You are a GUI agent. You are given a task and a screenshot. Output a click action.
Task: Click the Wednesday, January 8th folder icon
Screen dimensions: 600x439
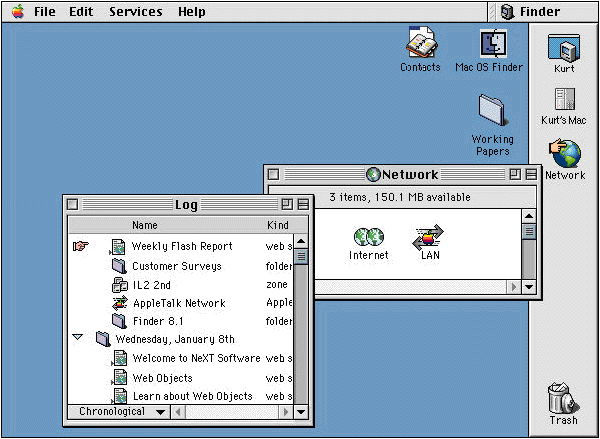tap(103, 339)
